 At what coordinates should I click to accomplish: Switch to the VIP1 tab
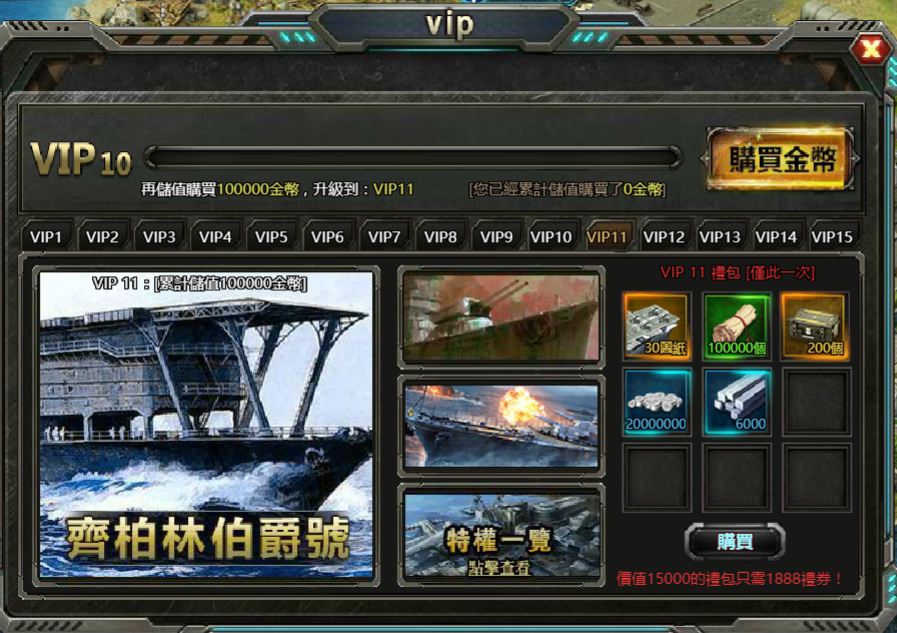coord(46,237)
